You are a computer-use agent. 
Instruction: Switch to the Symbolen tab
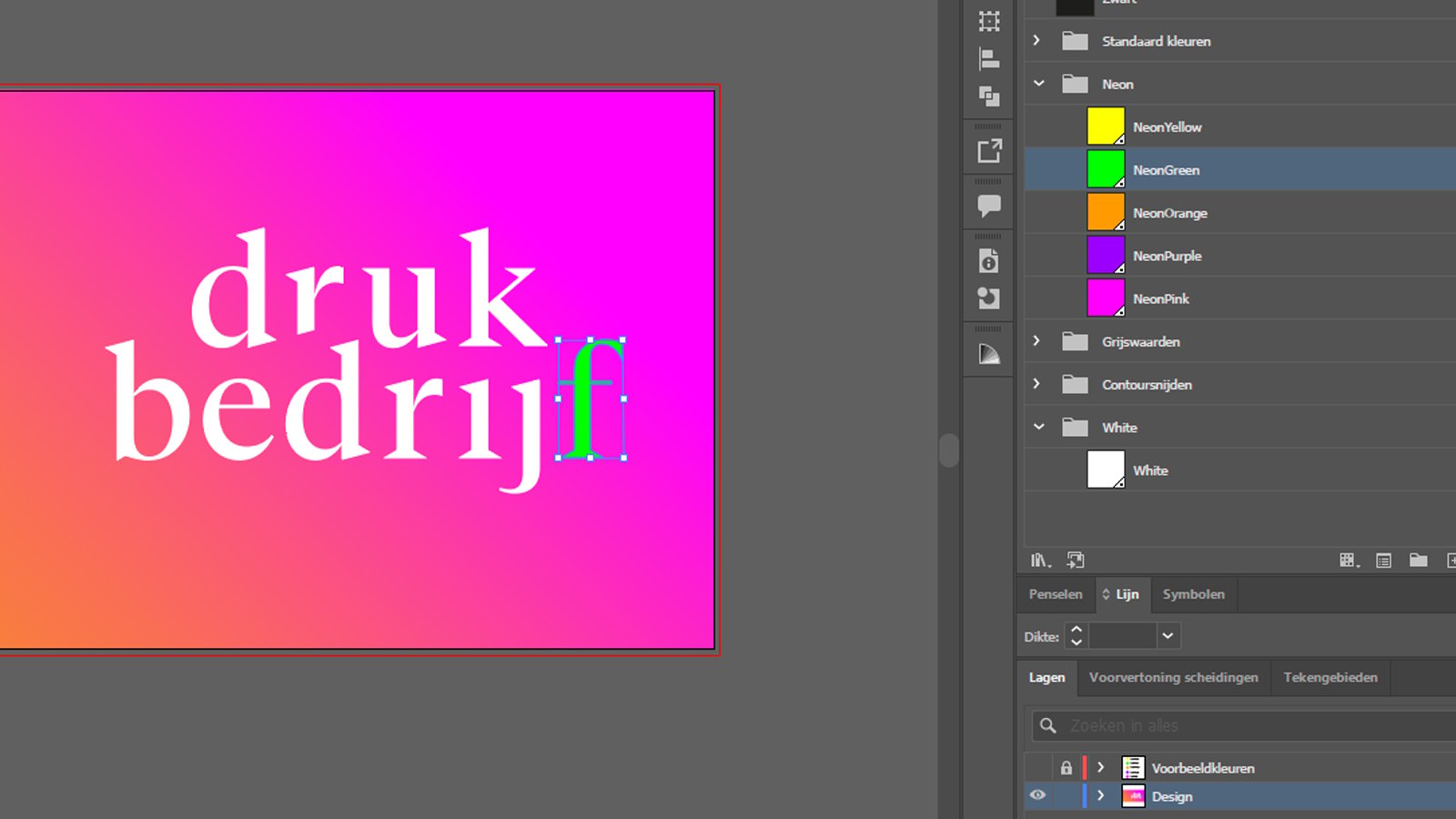click(1193, 594)
